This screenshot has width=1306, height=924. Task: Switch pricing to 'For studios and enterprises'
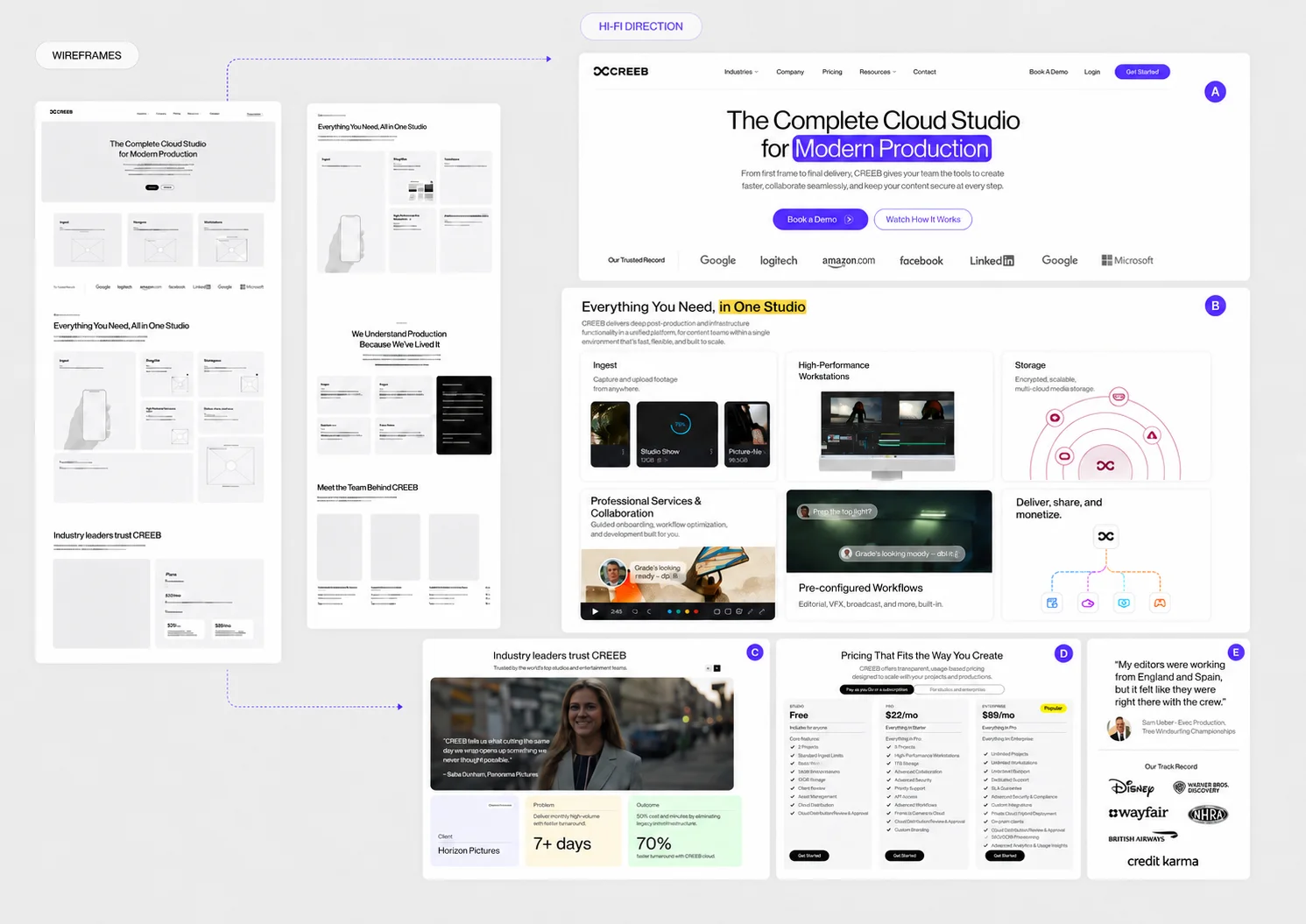tap(957, 689)
